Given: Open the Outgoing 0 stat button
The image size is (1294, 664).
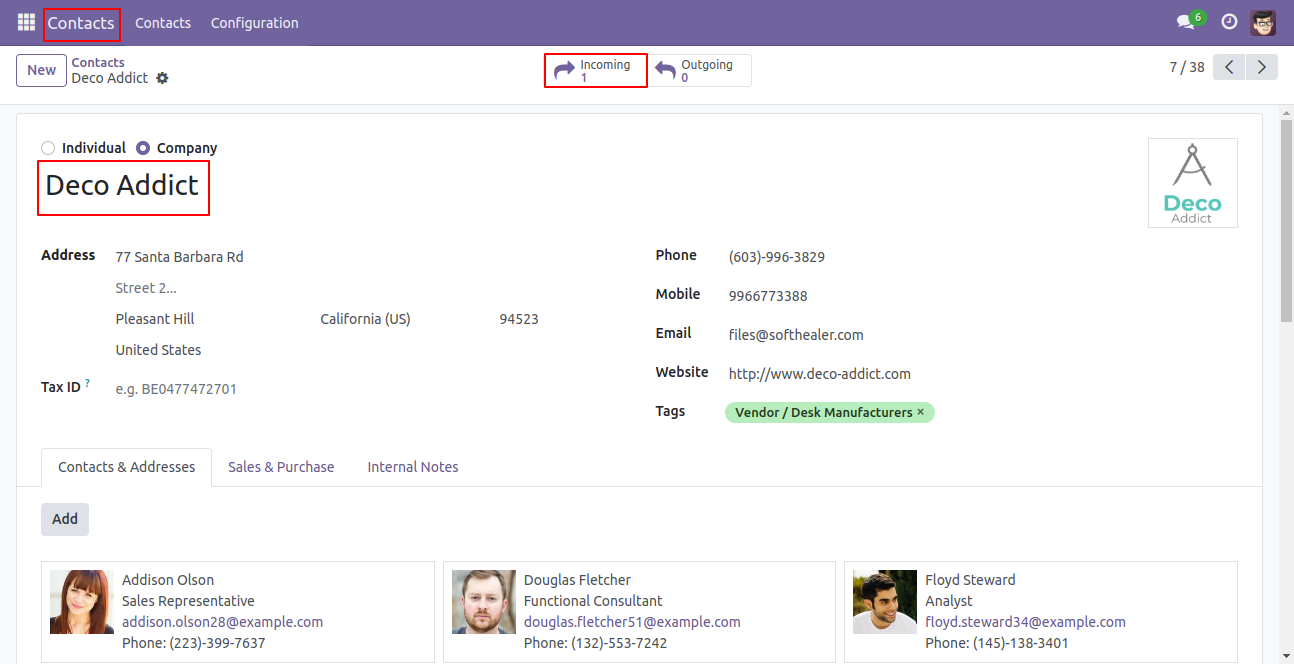Looking at the screenshot, I should [700, 70].
